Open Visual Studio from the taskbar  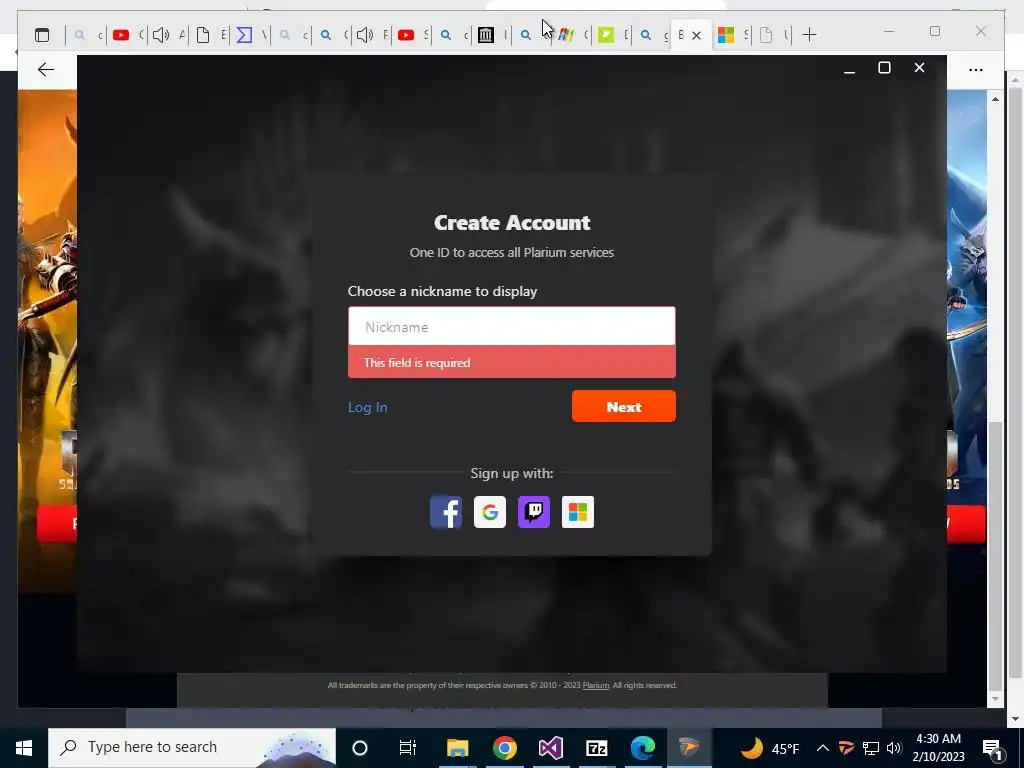tap(551, 748)
